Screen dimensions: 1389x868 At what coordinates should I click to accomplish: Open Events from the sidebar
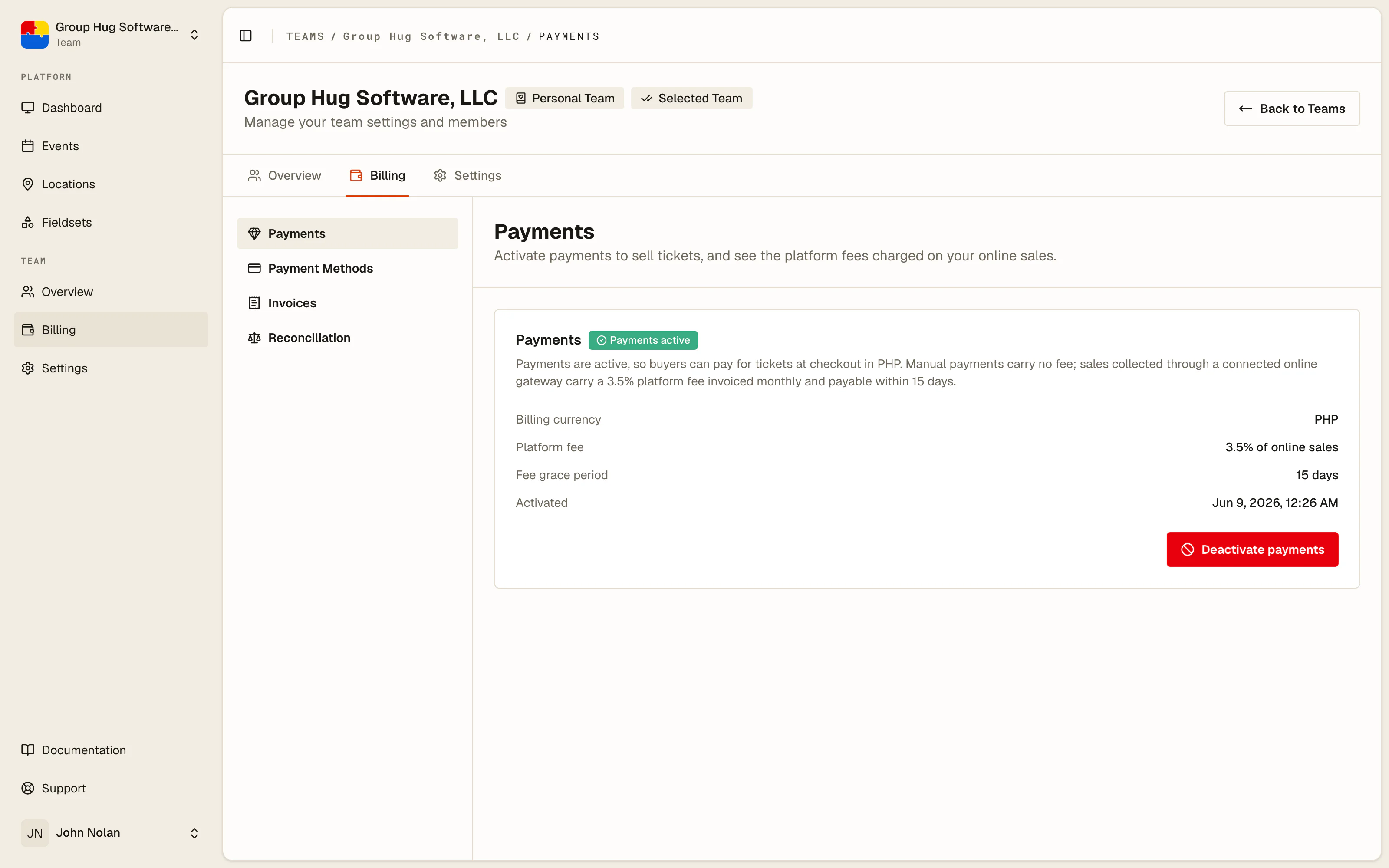111,146
